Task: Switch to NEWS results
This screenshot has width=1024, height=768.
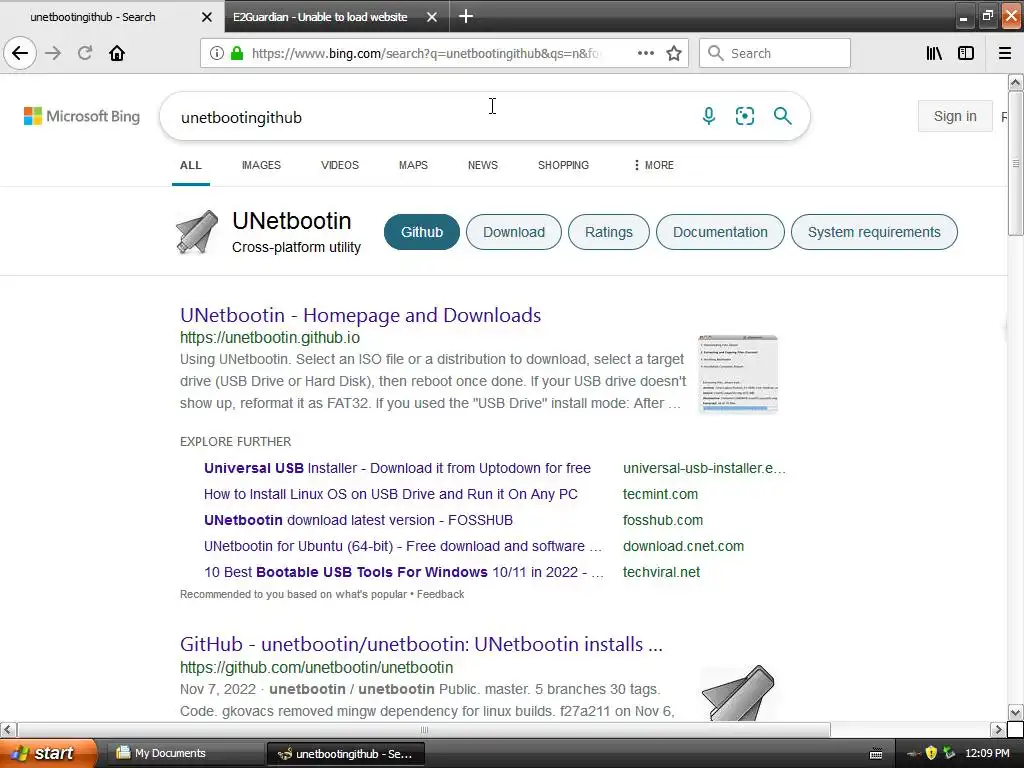Action: pyautogui.click(x=483, y=165)
